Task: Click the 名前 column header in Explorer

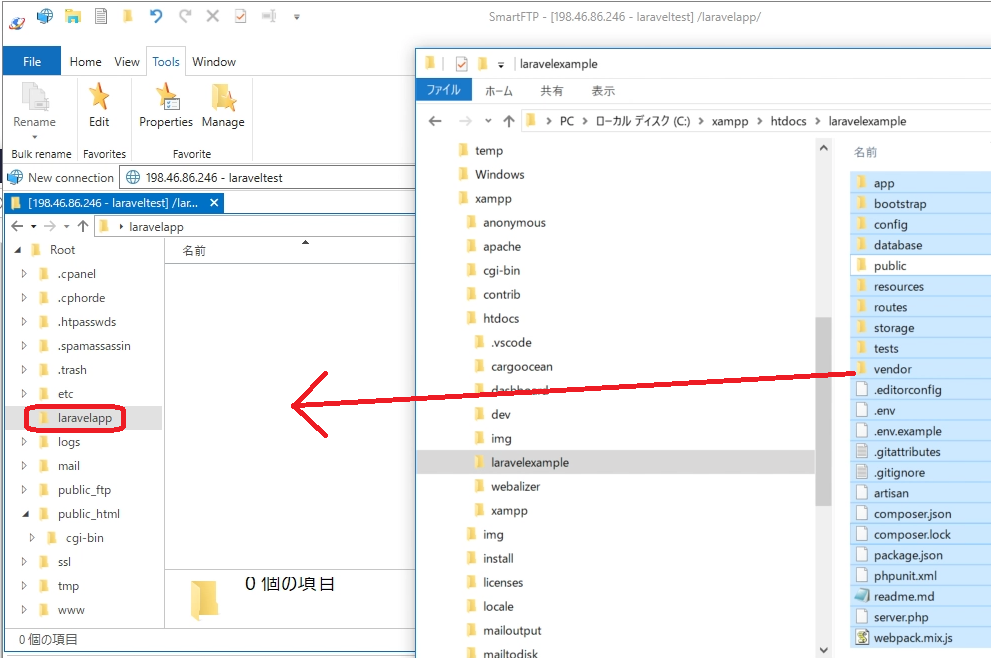Action: coord(865,152)
